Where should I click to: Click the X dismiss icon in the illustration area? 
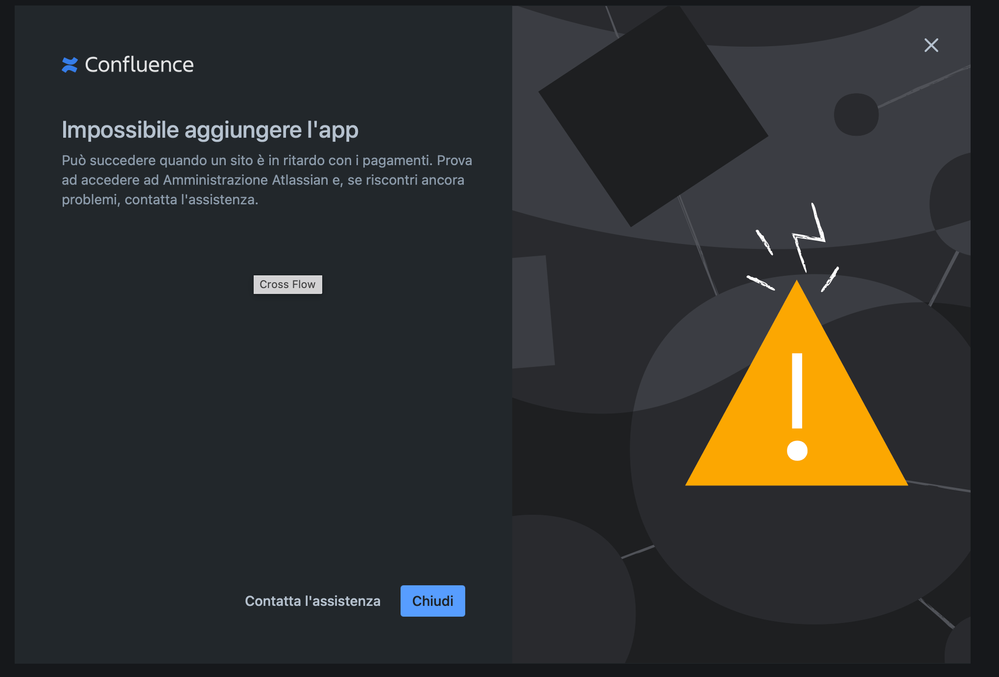tap(931, 45)
